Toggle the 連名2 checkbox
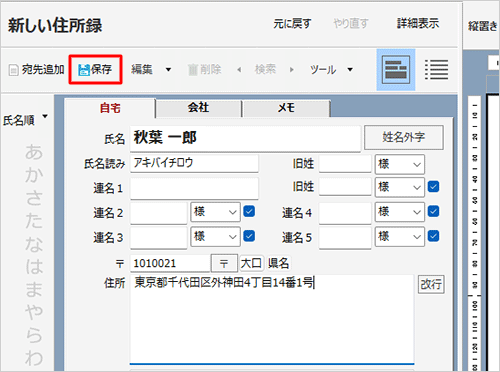This screenshot has height=372, width=500. (249, 211)
